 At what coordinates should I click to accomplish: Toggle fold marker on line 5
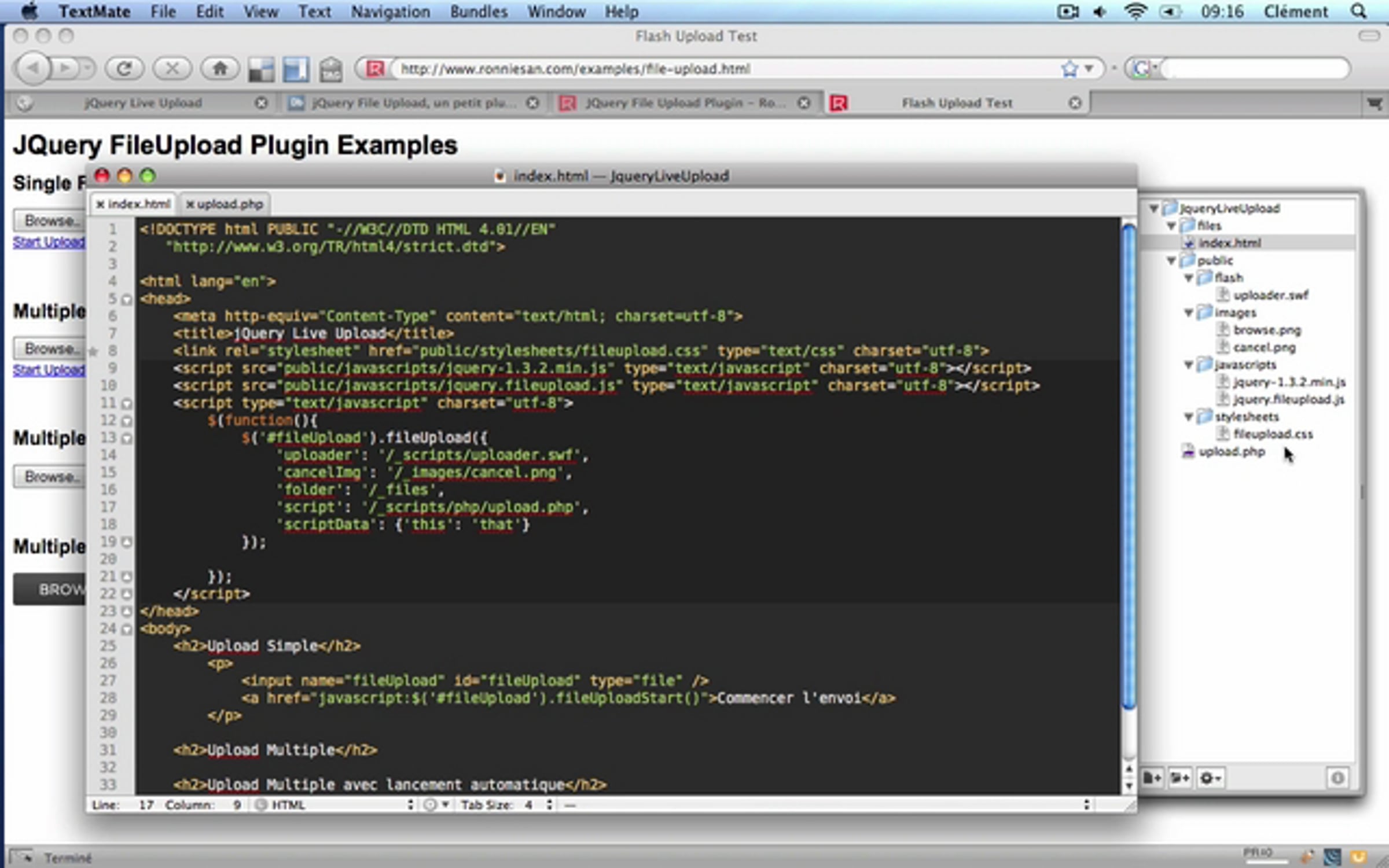point(127,300)
